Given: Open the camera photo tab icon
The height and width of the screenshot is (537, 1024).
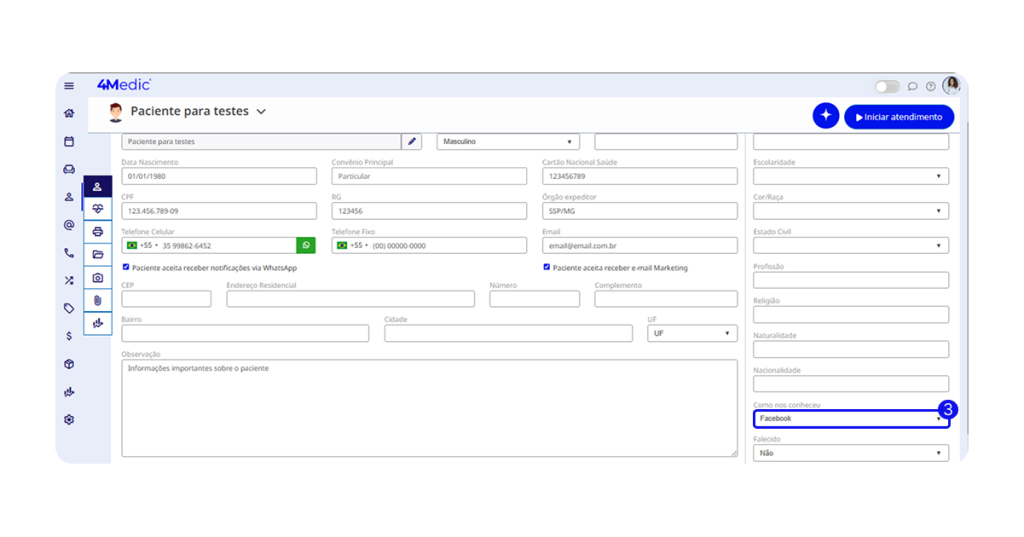Looking at the screenshot, I should 97,277.
